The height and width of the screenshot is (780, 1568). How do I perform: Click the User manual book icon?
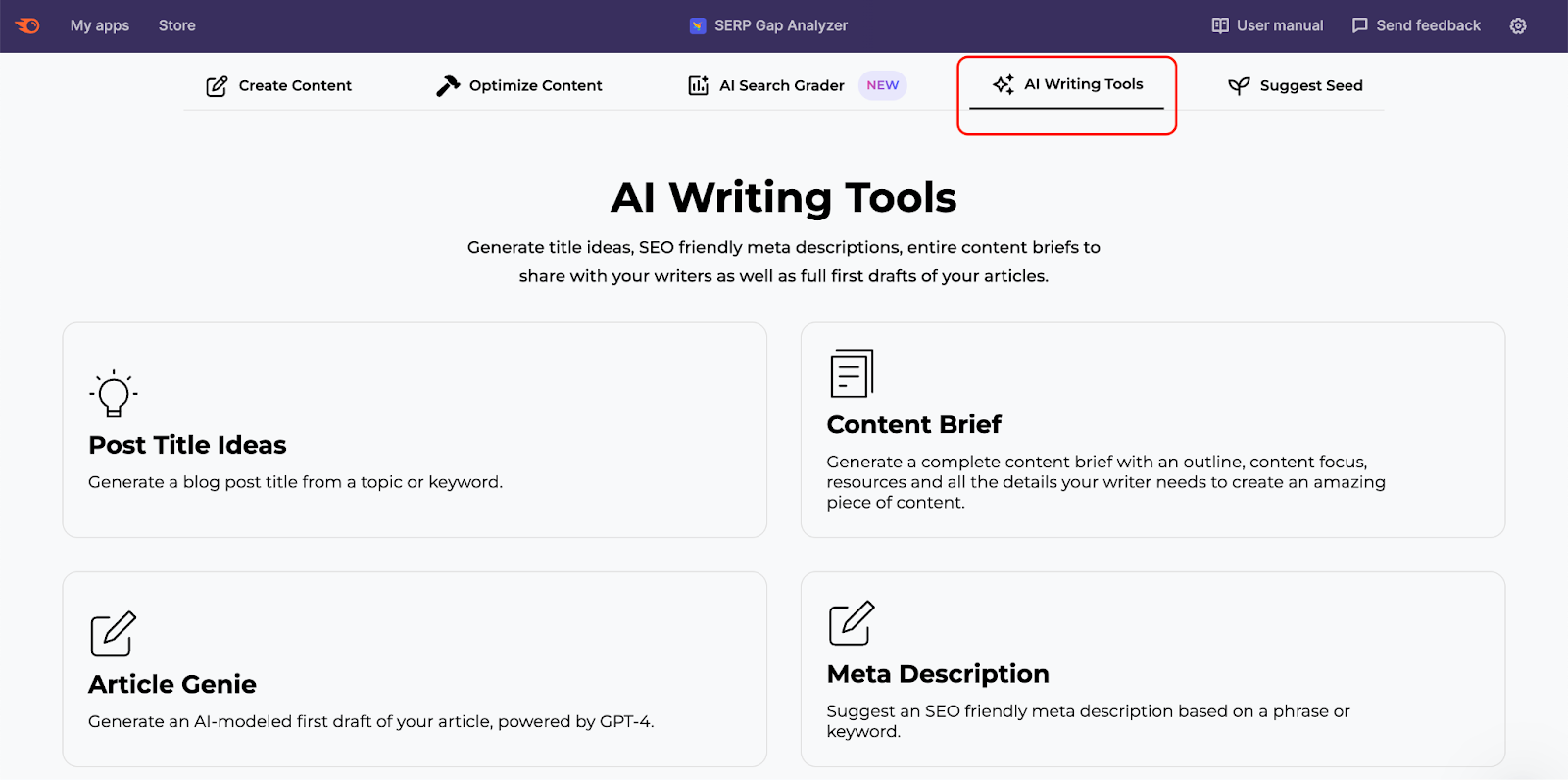coord(1220,25)
